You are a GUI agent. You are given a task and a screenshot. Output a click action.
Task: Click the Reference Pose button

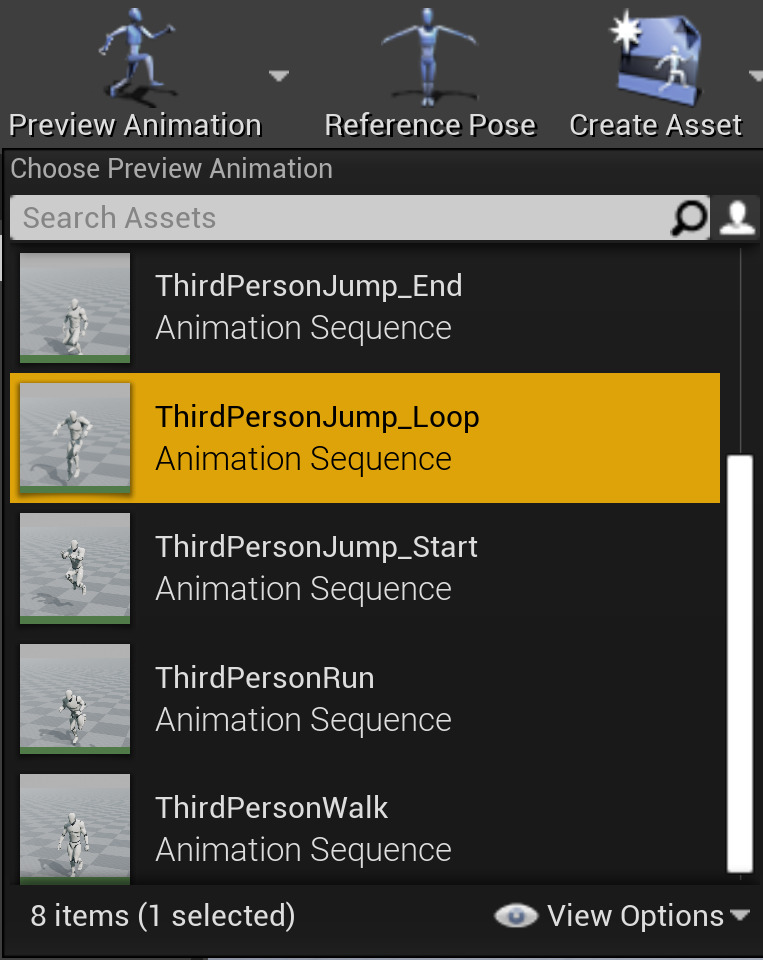click(x=430, y=124)
